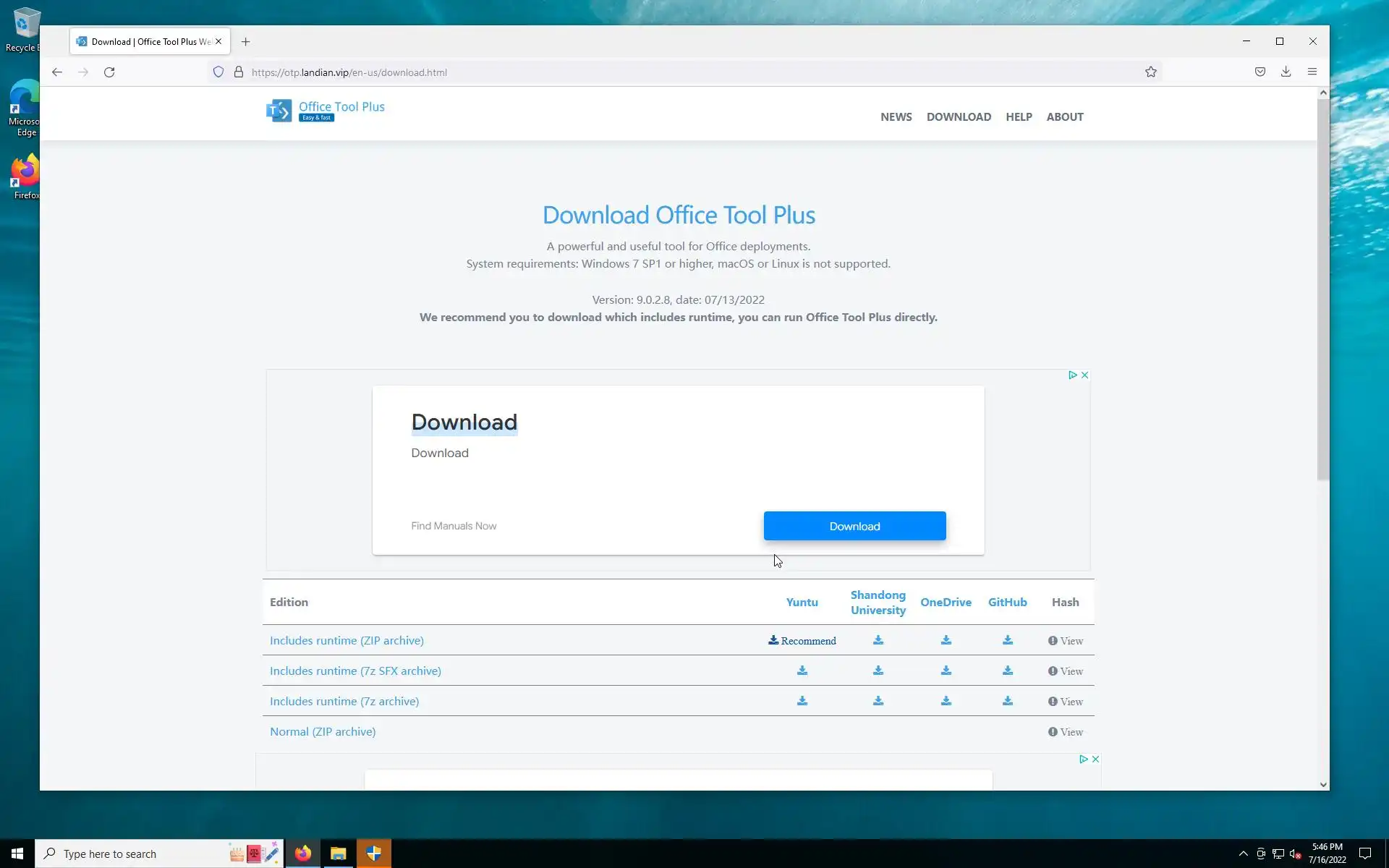Close the first advertisement banner
Screen dimensions: 1389x868
point(1084,375)
